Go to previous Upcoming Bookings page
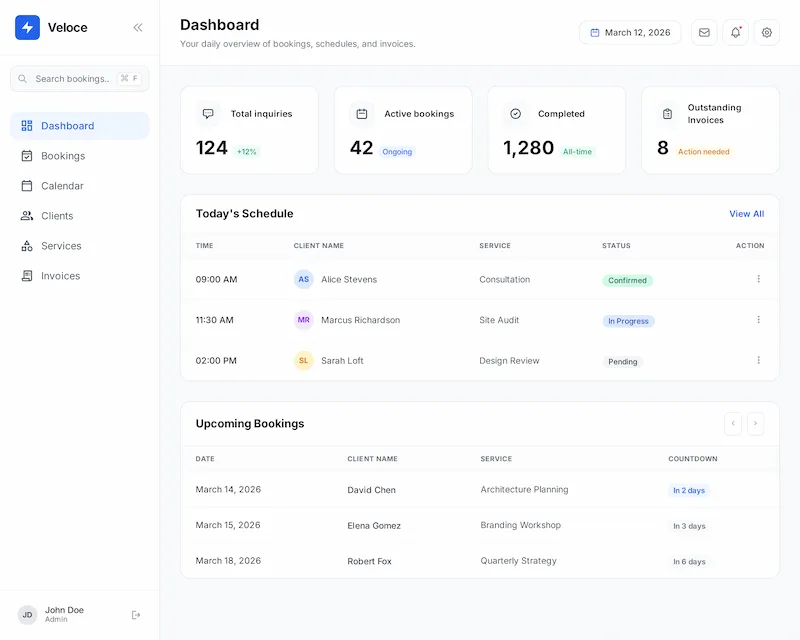The image size is (800, 640). [x=733, y=424]
